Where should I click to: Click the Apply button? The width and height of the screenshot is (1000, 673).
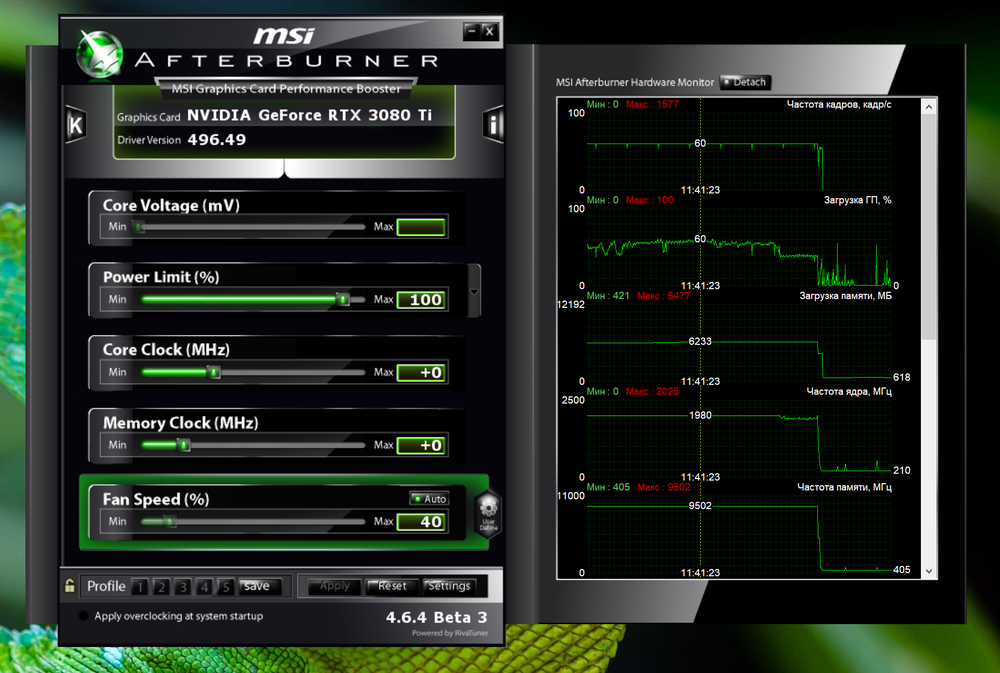pos(334,586)
